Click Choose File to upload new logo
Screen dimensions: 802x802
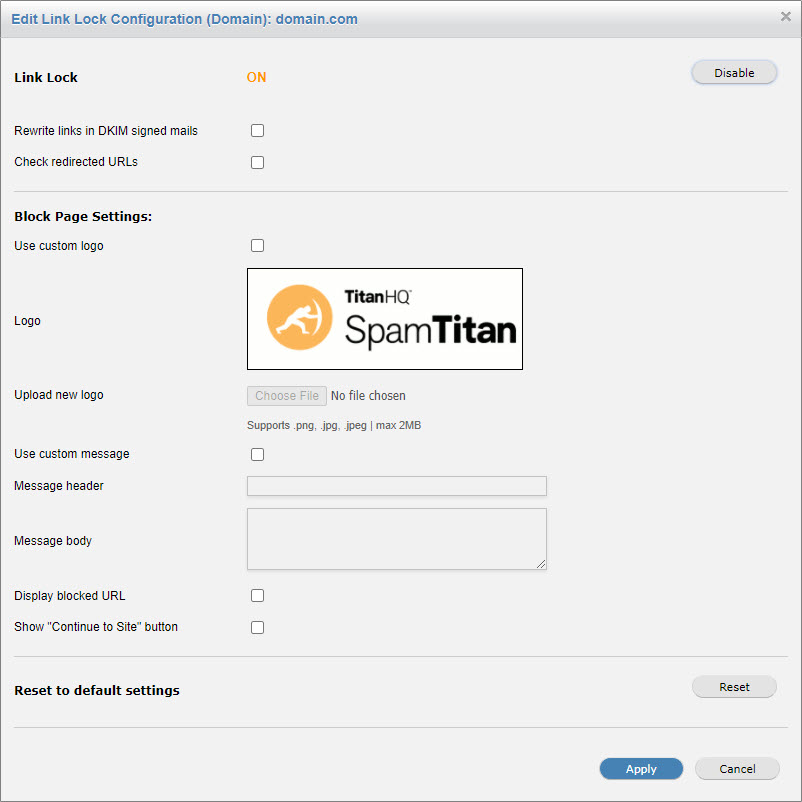[286, 395]
